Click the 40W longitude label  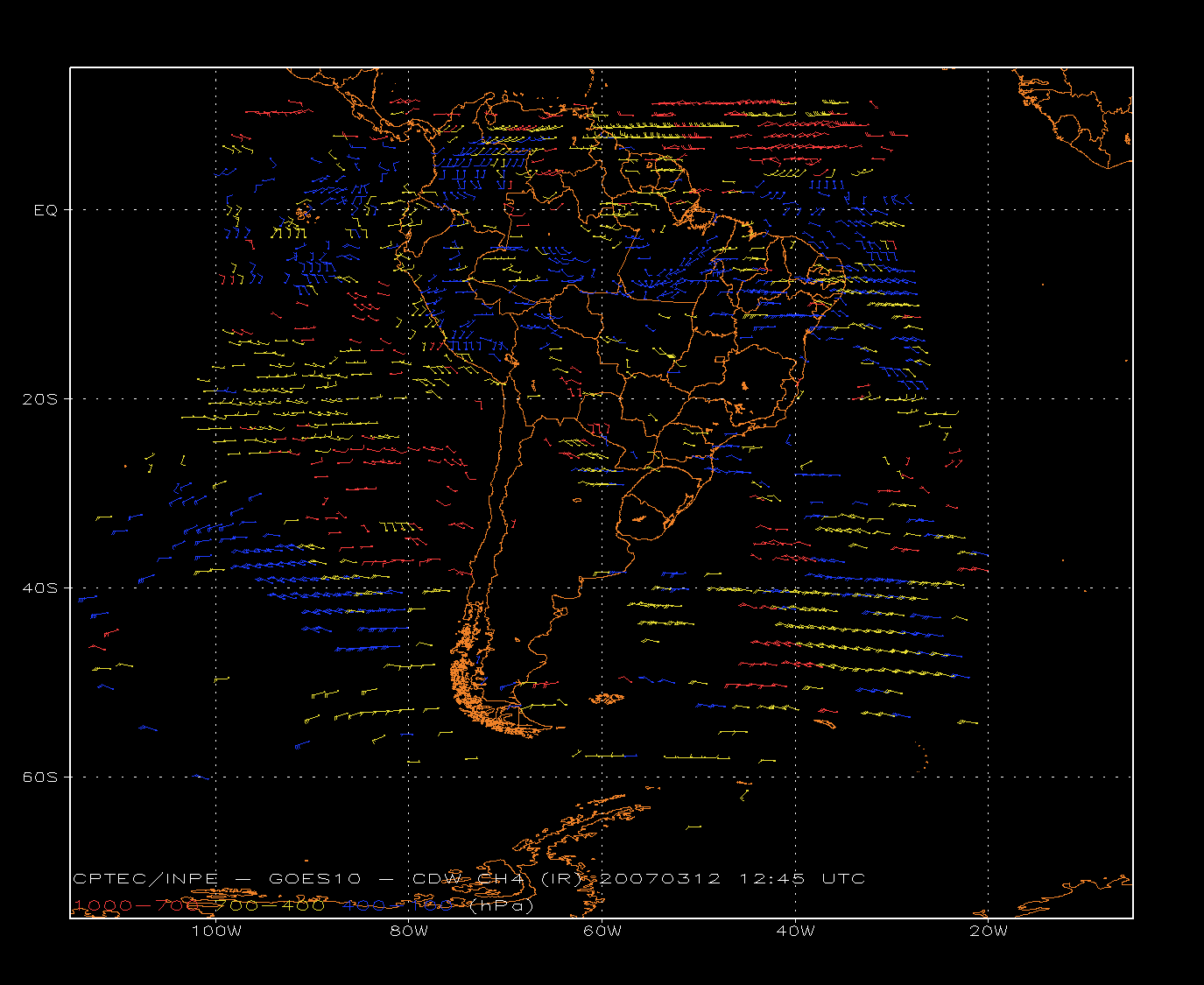(795, 931)
